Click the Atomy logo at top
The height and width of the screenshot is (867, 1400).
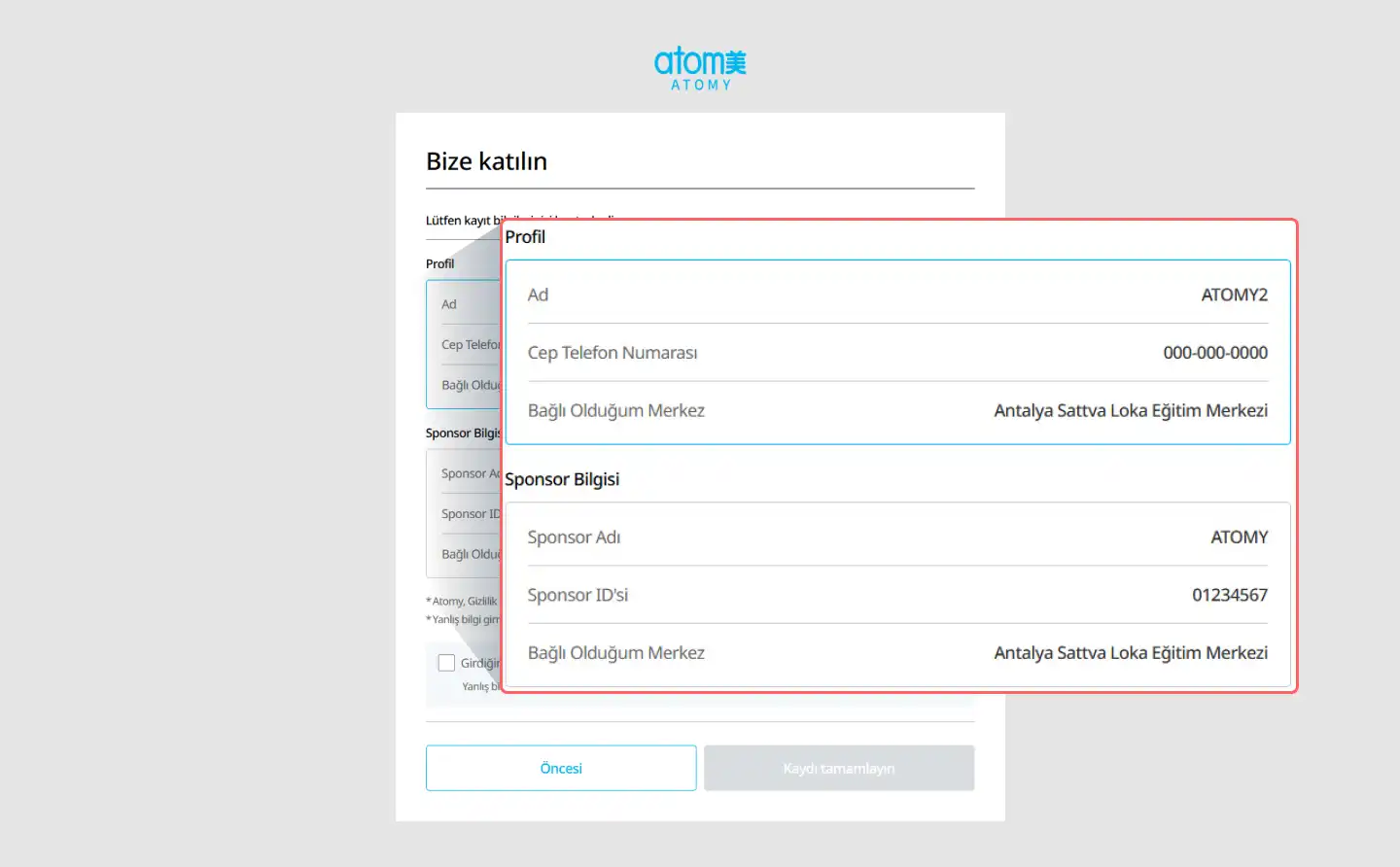(700, 69)
